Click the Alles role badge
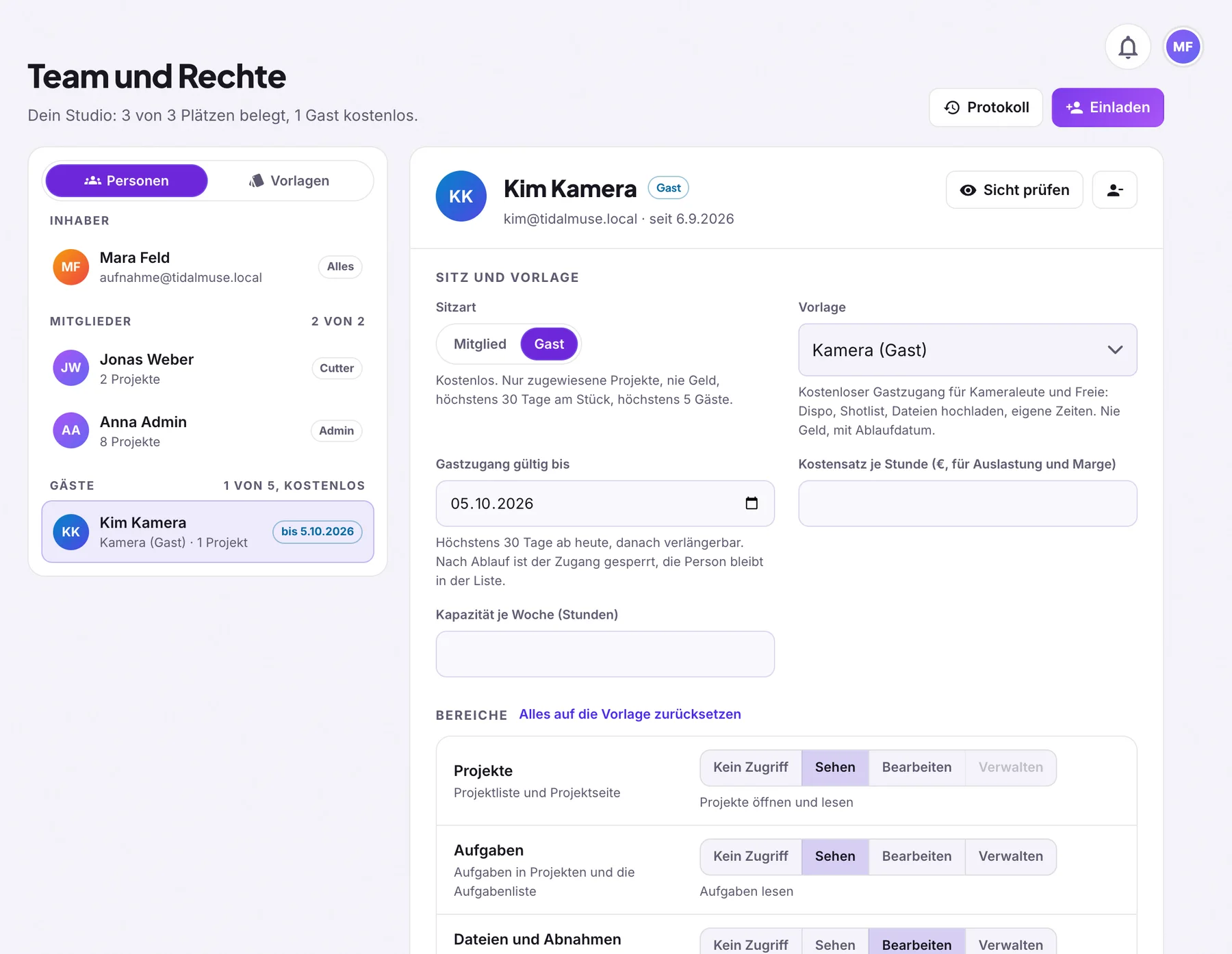The image size is (1232, 954). [x=340, y=267]
